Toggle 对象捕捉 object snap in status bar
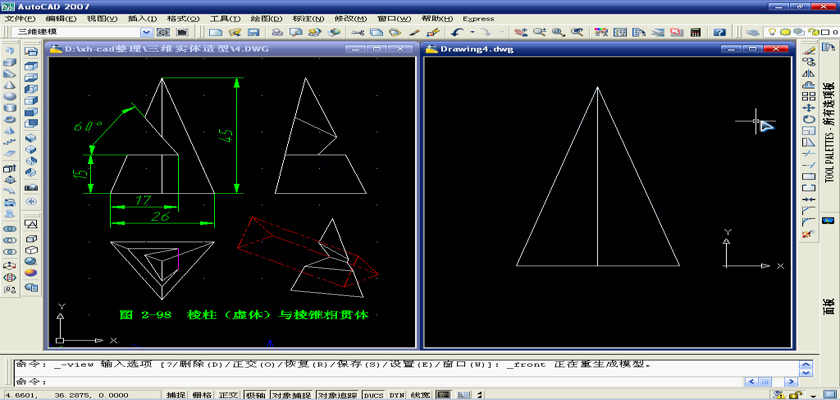840x400 pixels. (291, 395)
